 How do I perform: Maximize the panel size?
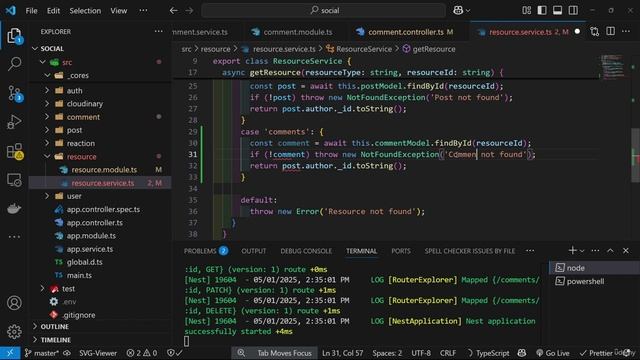pos(610,251)
